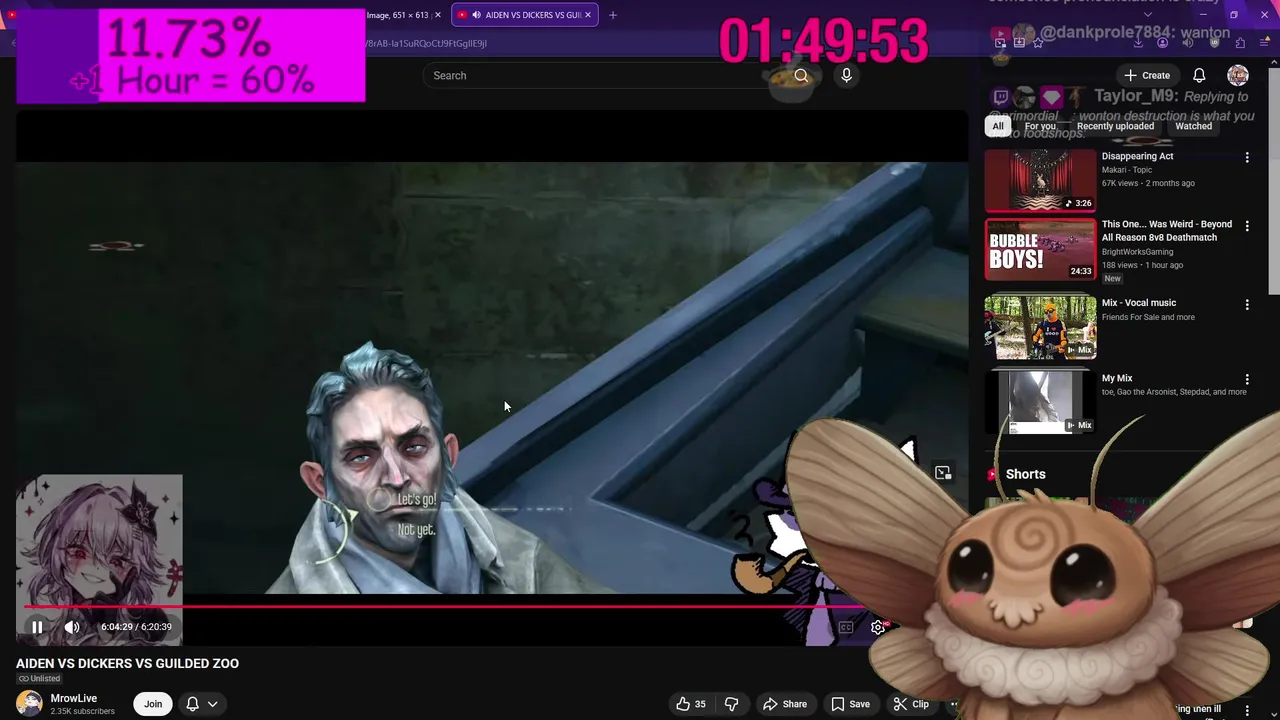The width and height of the screenshot is (1280, 720).
Task: Open more options for My Mix
Action: pos(1247,380)
